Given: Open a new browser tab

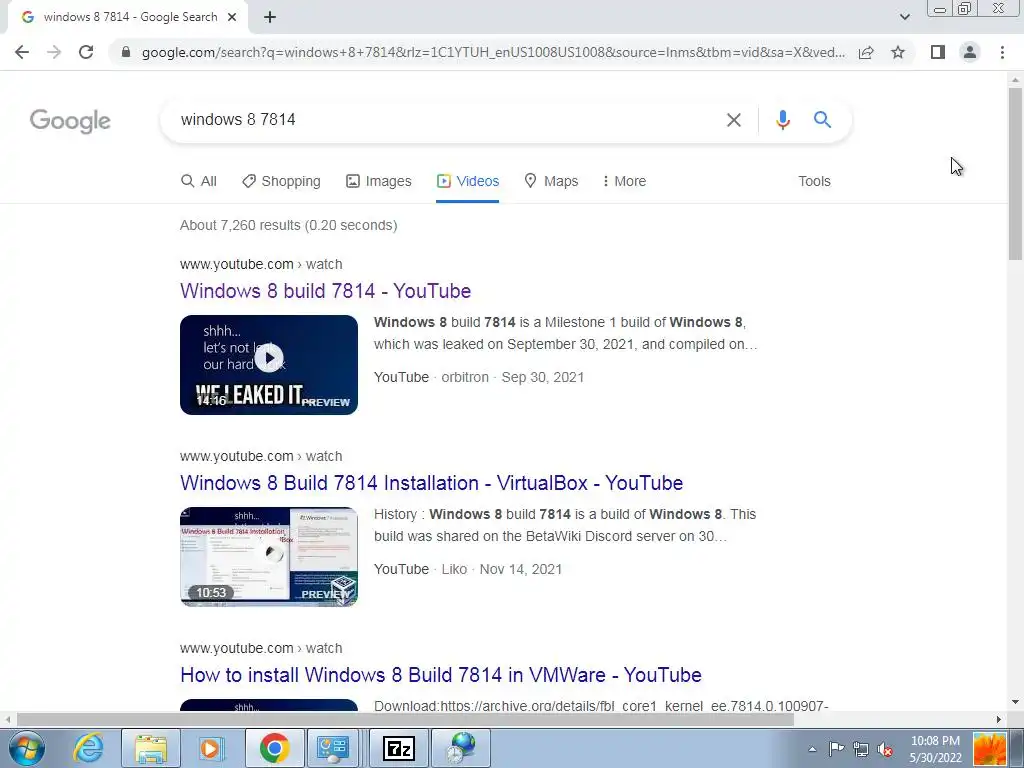Looking at the screenshot, I should coord(270,18).
